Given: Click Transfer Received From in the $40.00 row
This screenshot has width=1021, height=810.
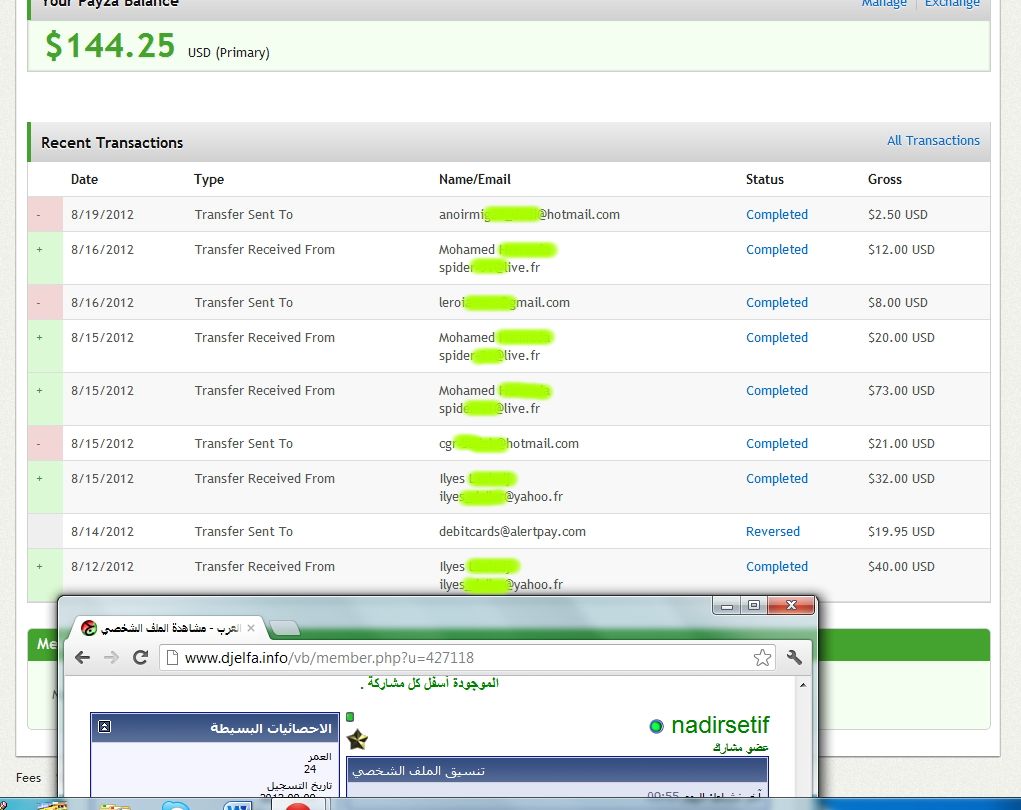Looking at the screenshot, I should point(264,566).
